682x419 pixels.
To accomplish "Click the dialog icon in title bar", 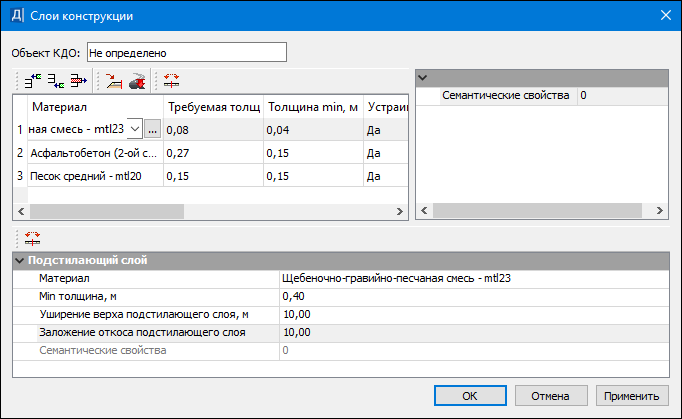I will point(17,16).
